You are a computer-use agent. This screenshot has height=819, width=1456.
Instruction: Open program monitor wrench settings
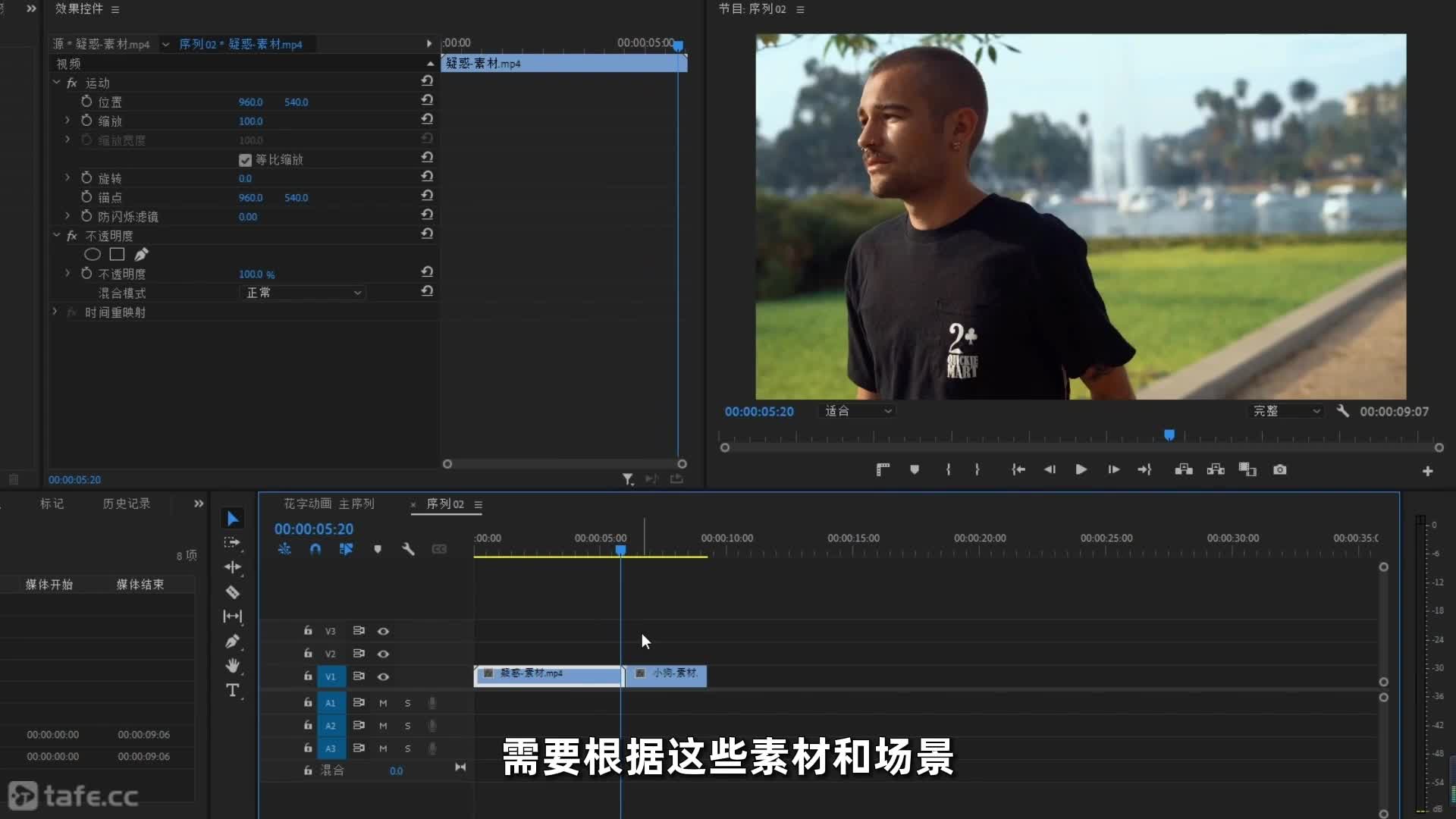[x=1342, y=411]
